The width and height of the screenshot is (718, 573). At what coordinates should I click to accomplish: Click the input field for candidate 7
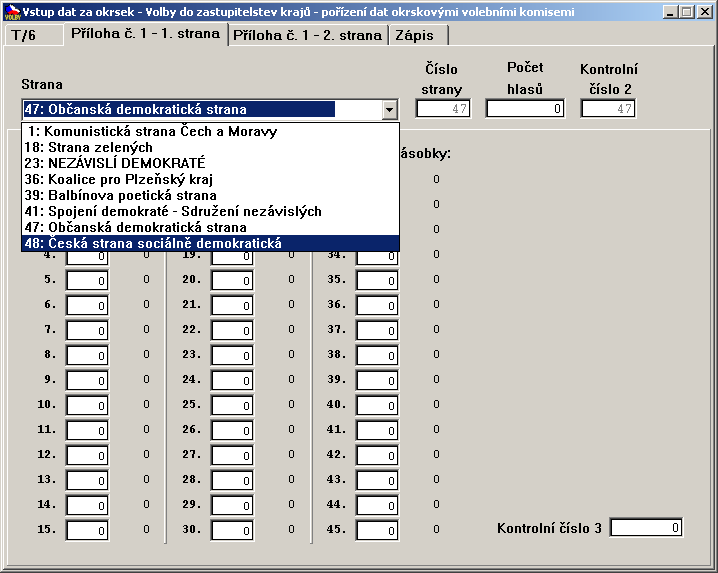tap(87, 330)
